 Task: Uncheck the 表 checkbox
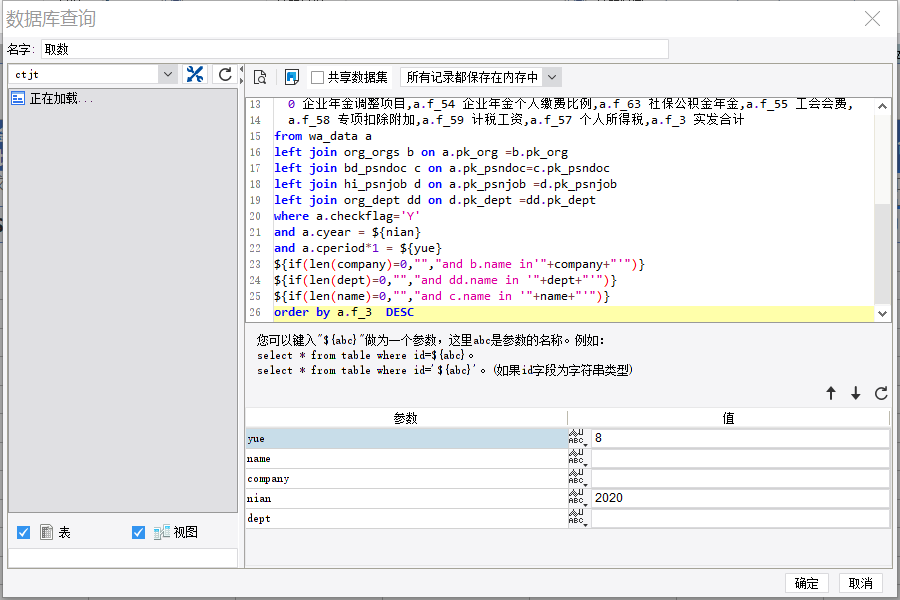click(x=24, y=533)
